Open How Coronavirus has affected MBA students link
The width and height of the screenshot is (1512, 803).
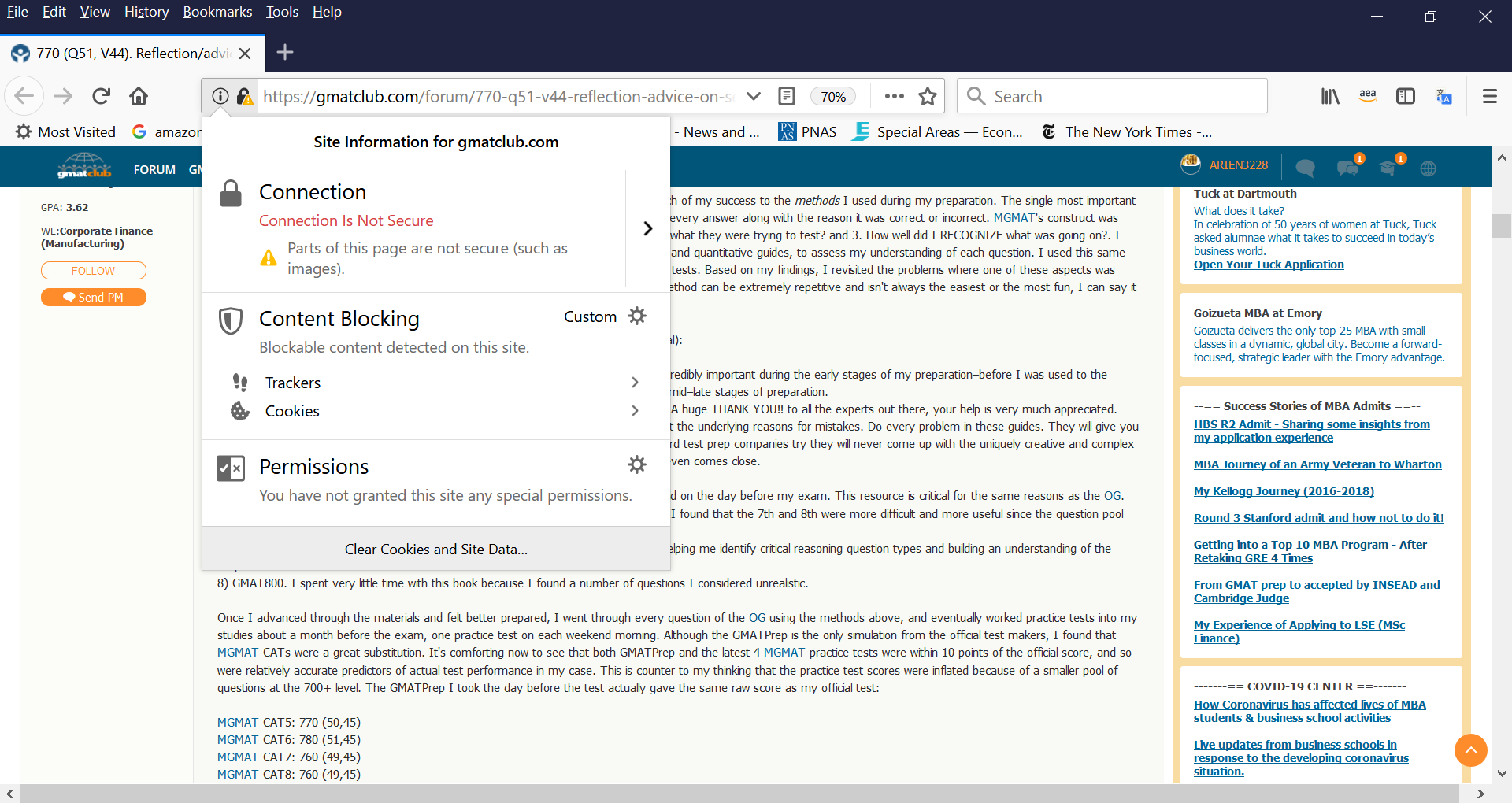pyautogui.click(x=1310, y=711)
